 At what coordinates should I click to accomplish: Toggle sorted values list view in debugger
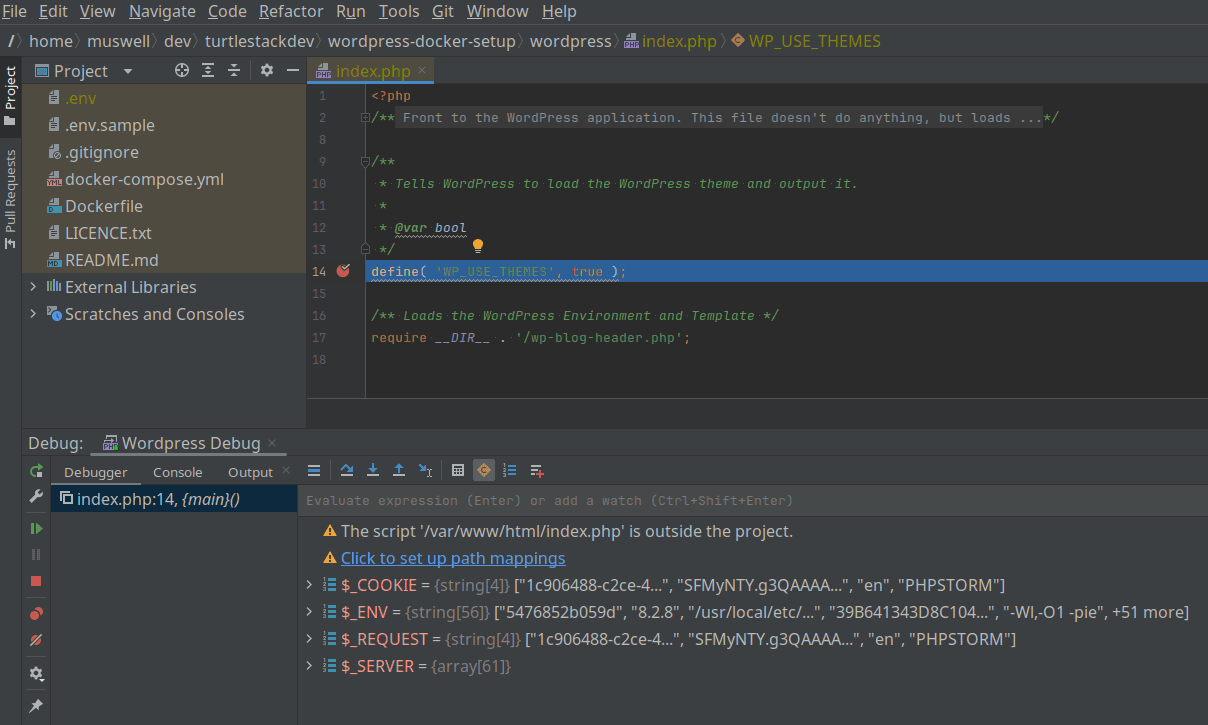point(510,470)
